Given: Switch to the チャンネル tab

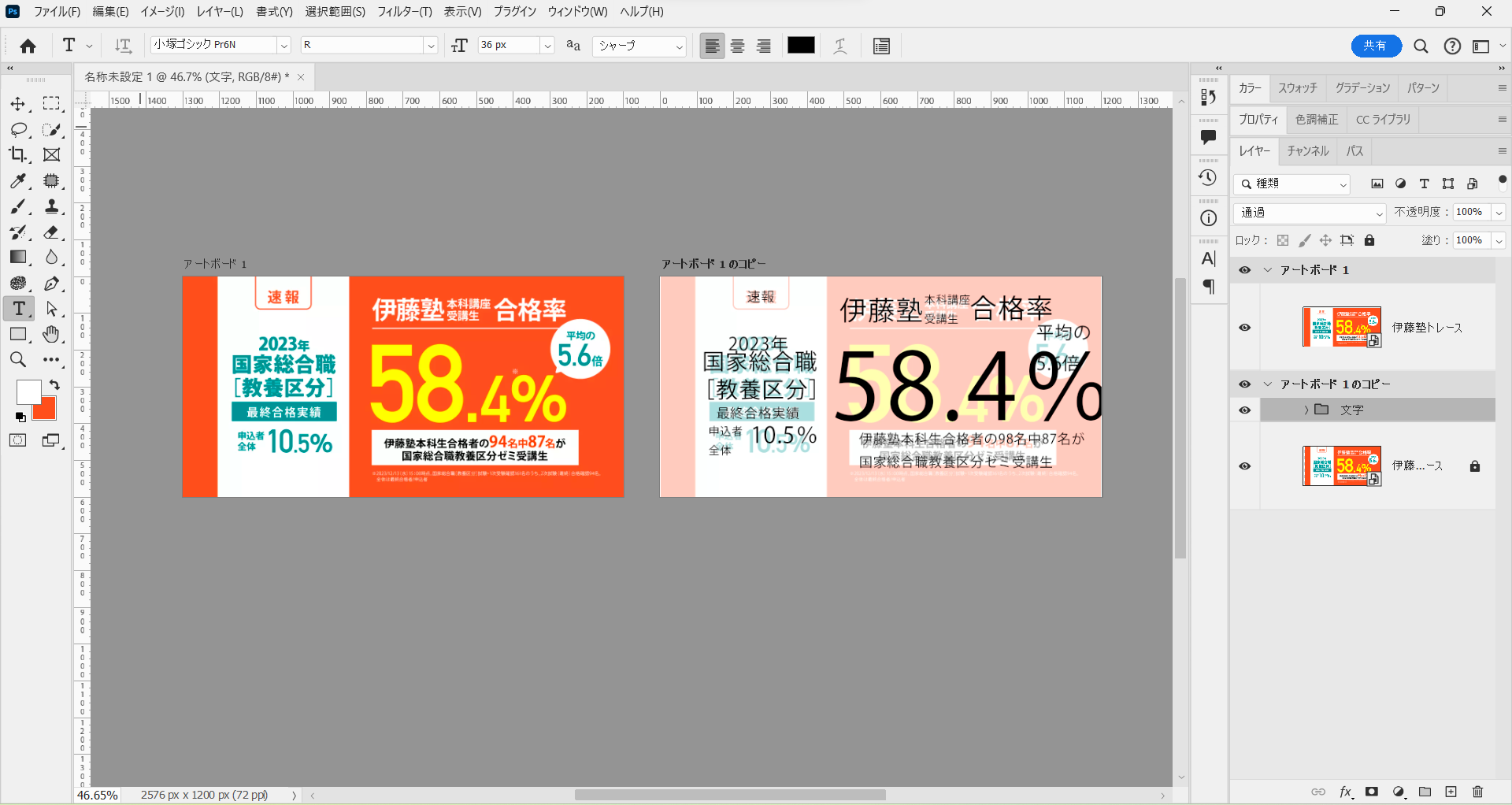Looking at the screenshot, I should point(1308,150).
